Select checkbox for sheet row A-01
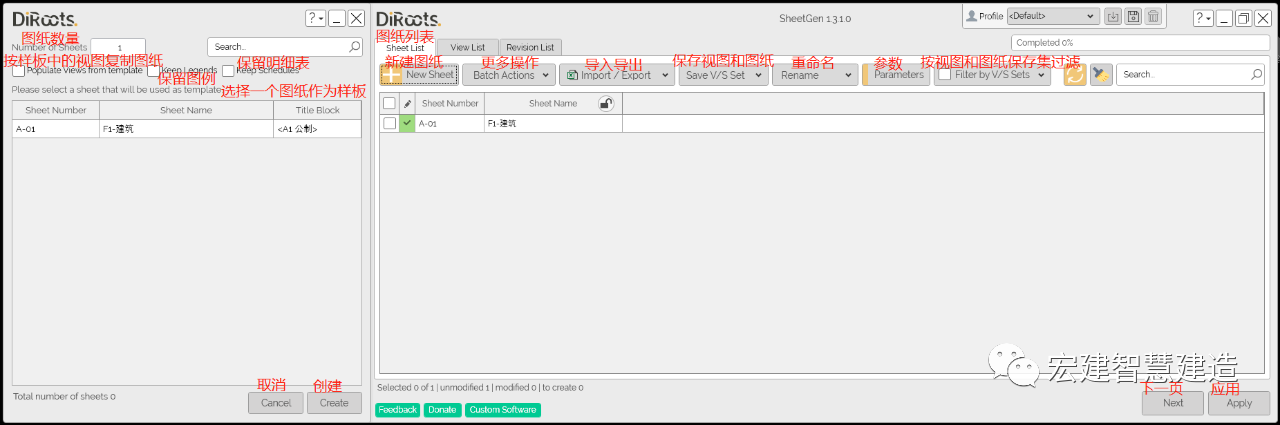 click(389, 123)
